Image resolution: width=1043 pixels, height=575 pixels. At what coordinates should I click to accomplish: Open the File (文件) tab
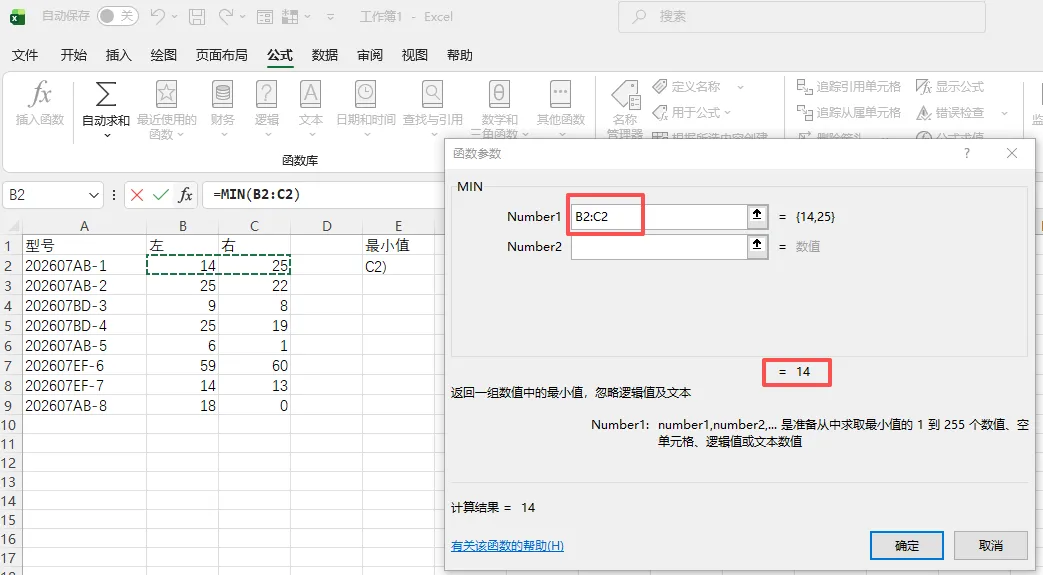25,55
